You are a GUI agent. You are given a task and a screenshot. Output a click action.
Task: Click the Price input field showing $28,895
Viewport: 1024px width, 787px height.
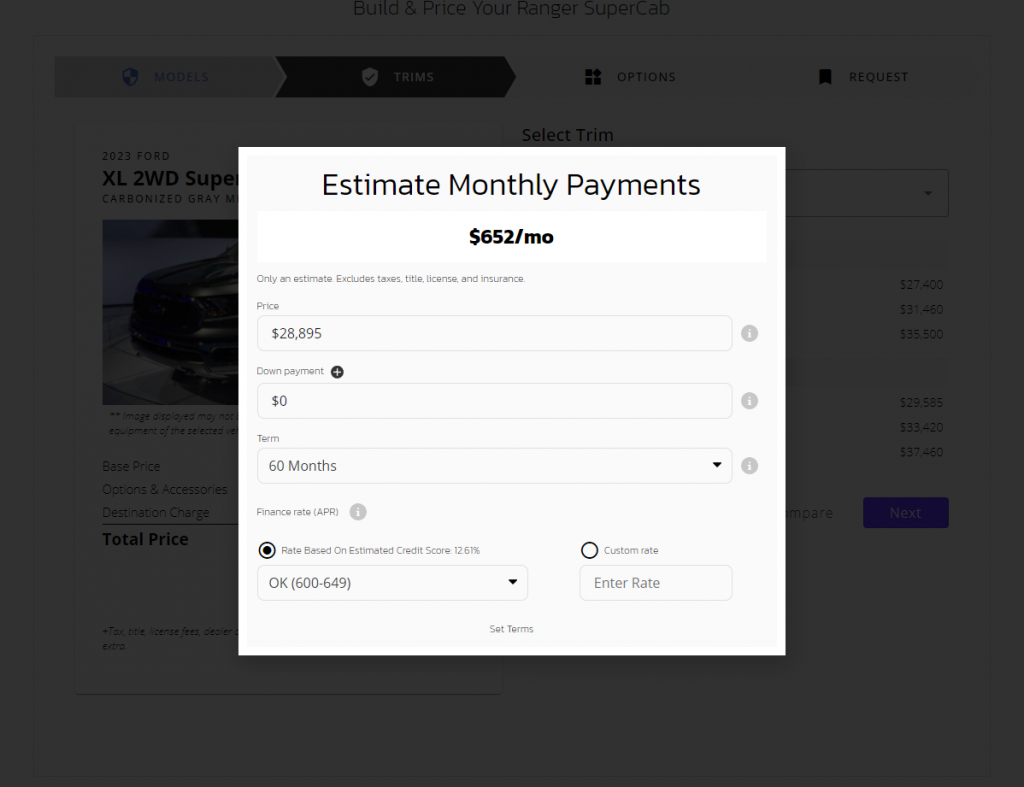click(x=494, y=333)
